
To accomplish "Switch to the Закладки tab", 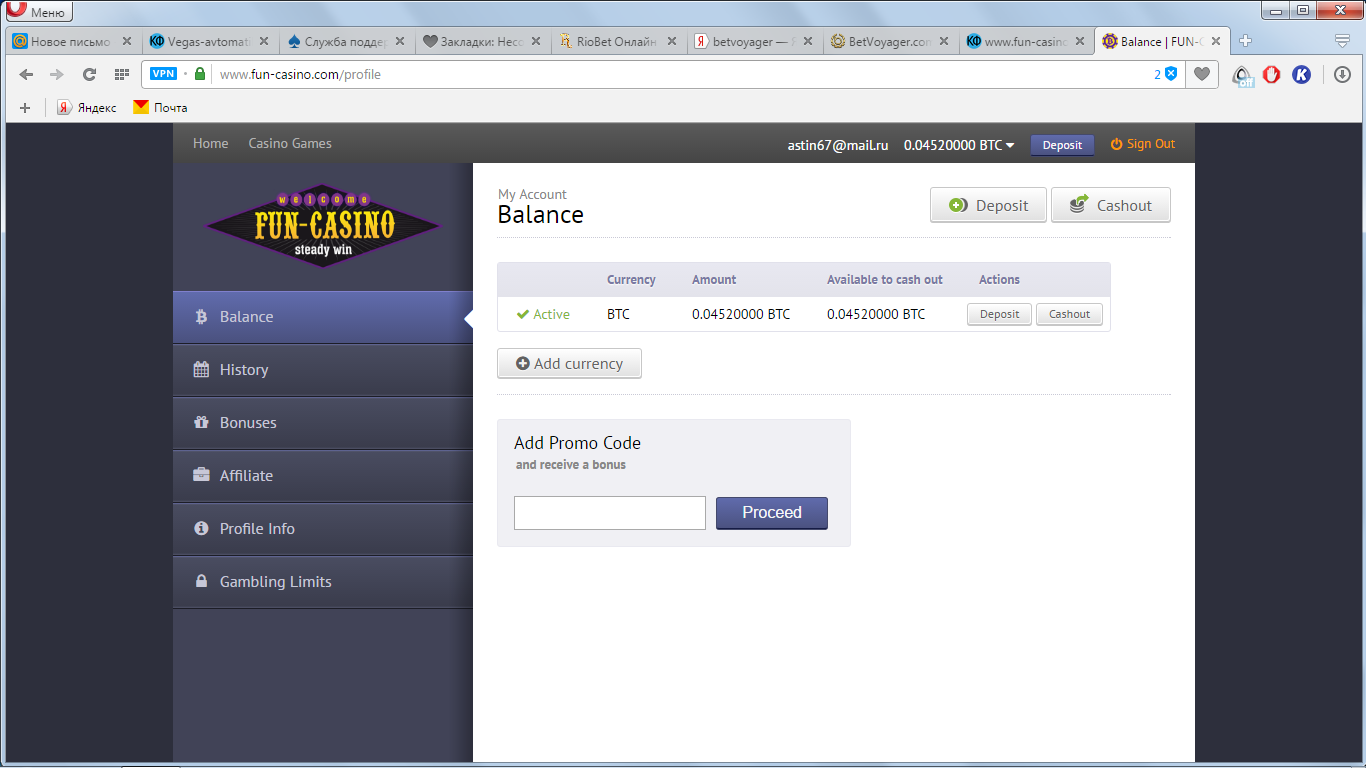I will click(x=481, y=42).
